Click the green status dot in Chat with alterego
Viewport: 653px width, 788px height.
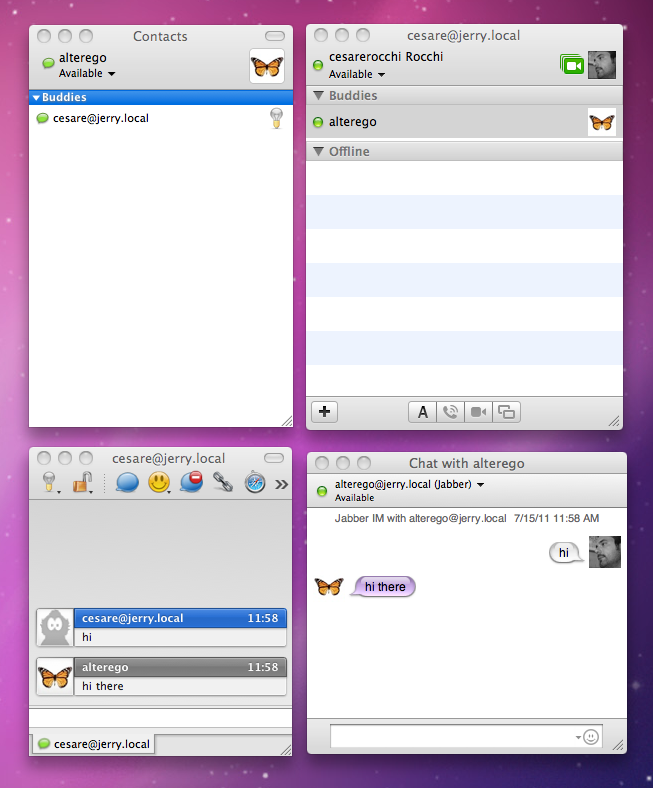(x=322, y=491)
